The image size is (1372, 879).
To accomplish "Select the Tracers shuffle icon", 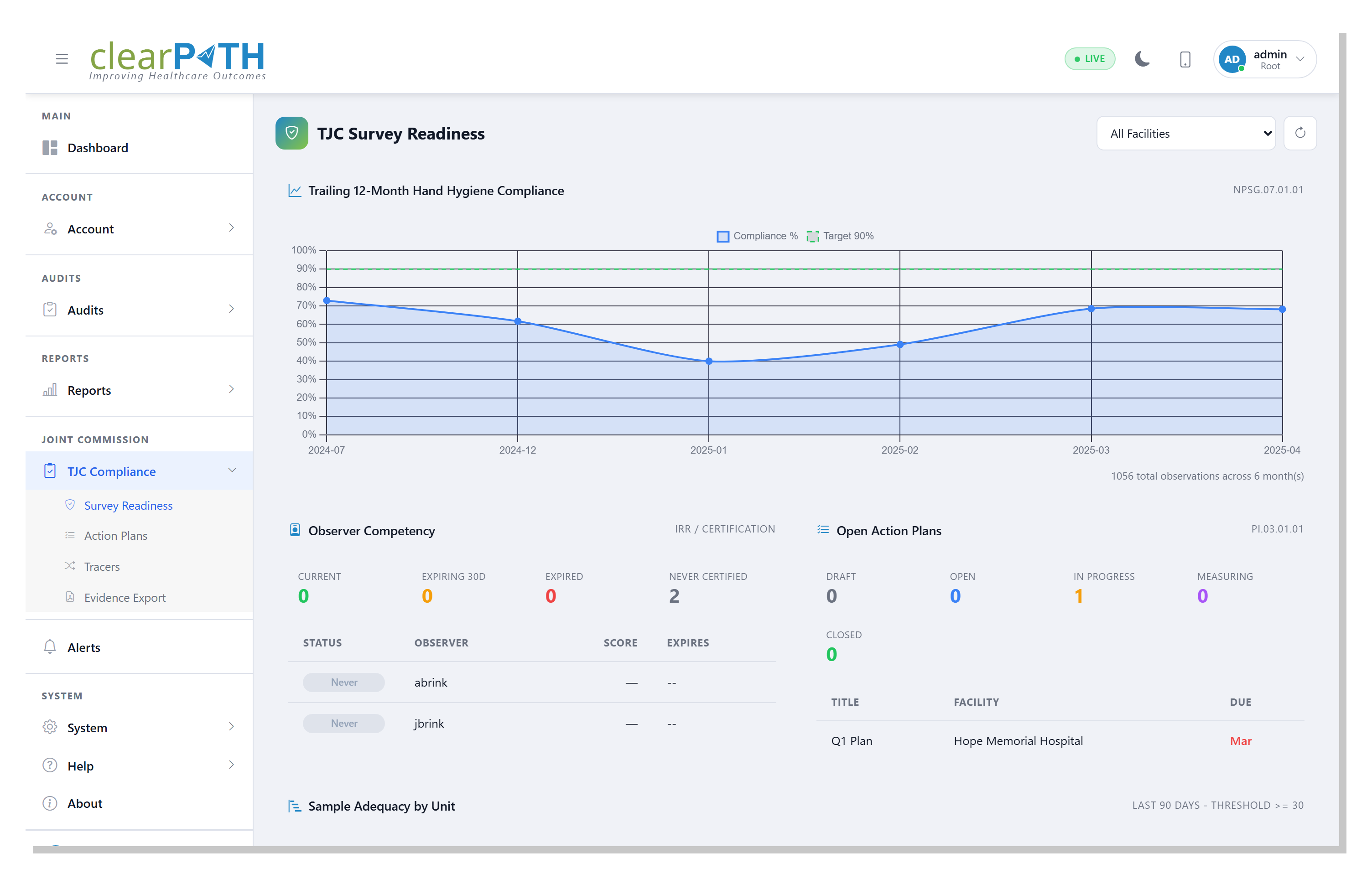I will tap(70, 566).
